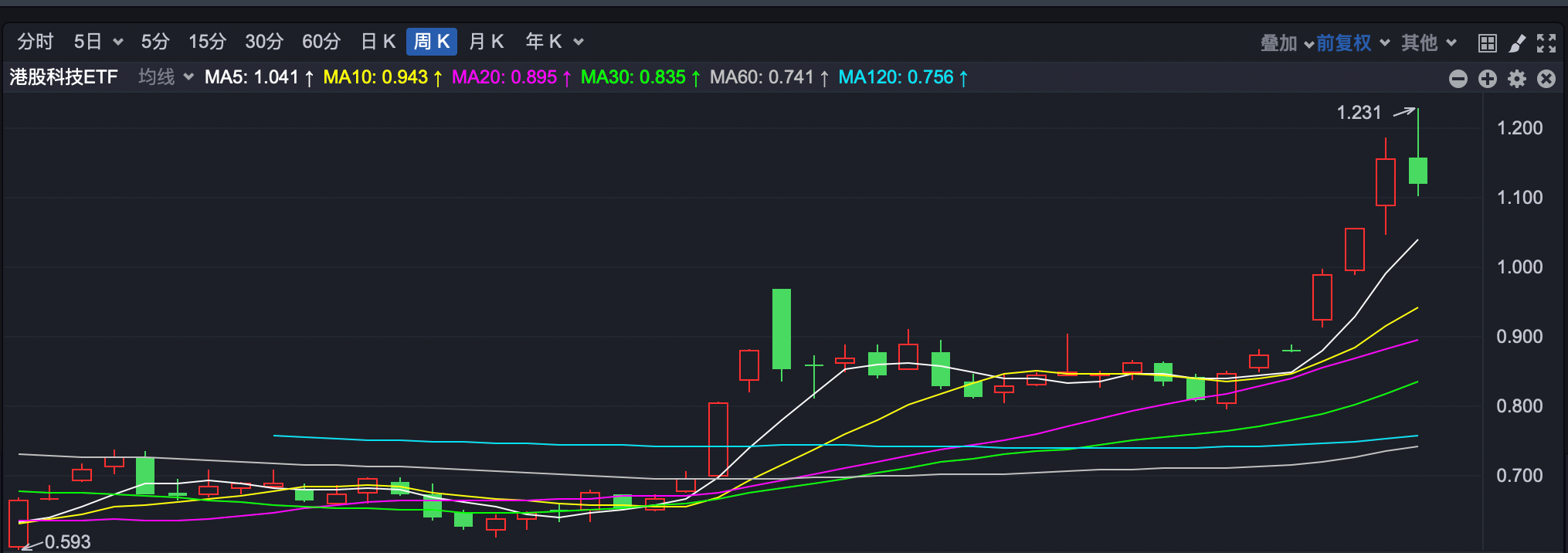The width and height of the screenshot is (1568, 553).
Task: Click the plus zoom-in chart button
Action: [x=1487, y=79]
